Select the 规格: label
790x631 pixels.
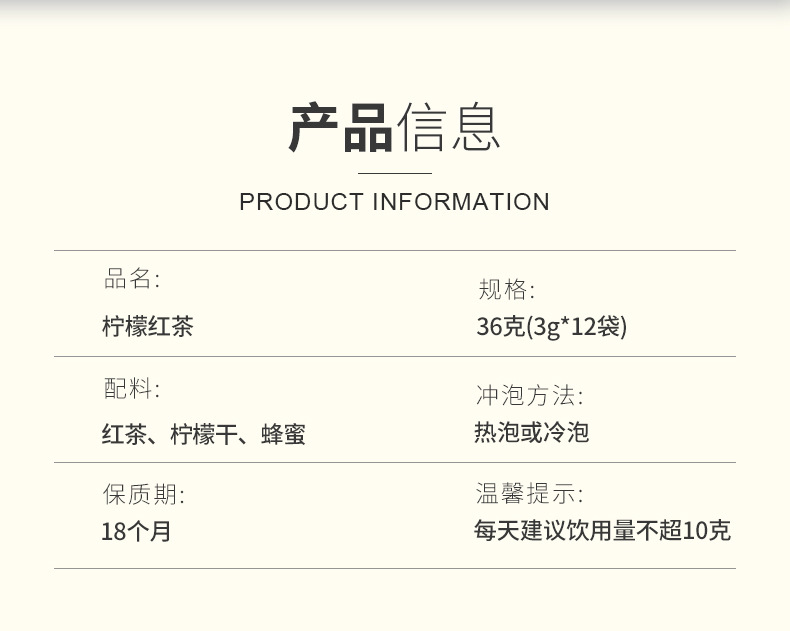(506, 290)
